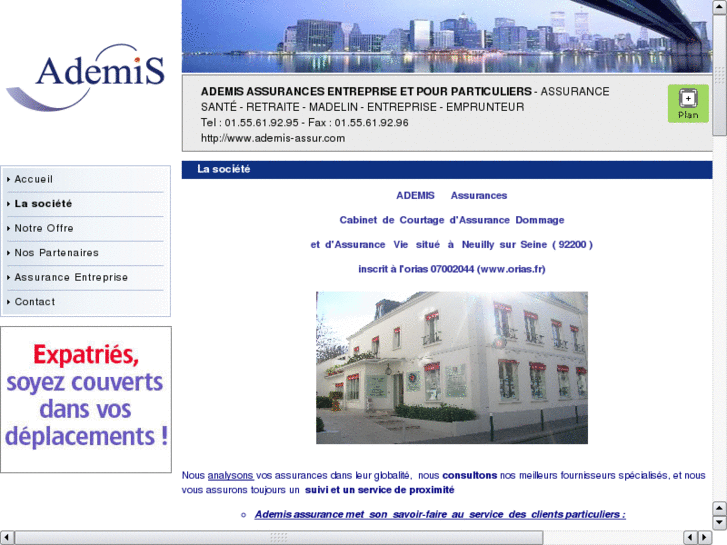Click the 'La société' blue section header
Image resolution: width=727 pixels, height=545 pixels.
pos(446,169)
